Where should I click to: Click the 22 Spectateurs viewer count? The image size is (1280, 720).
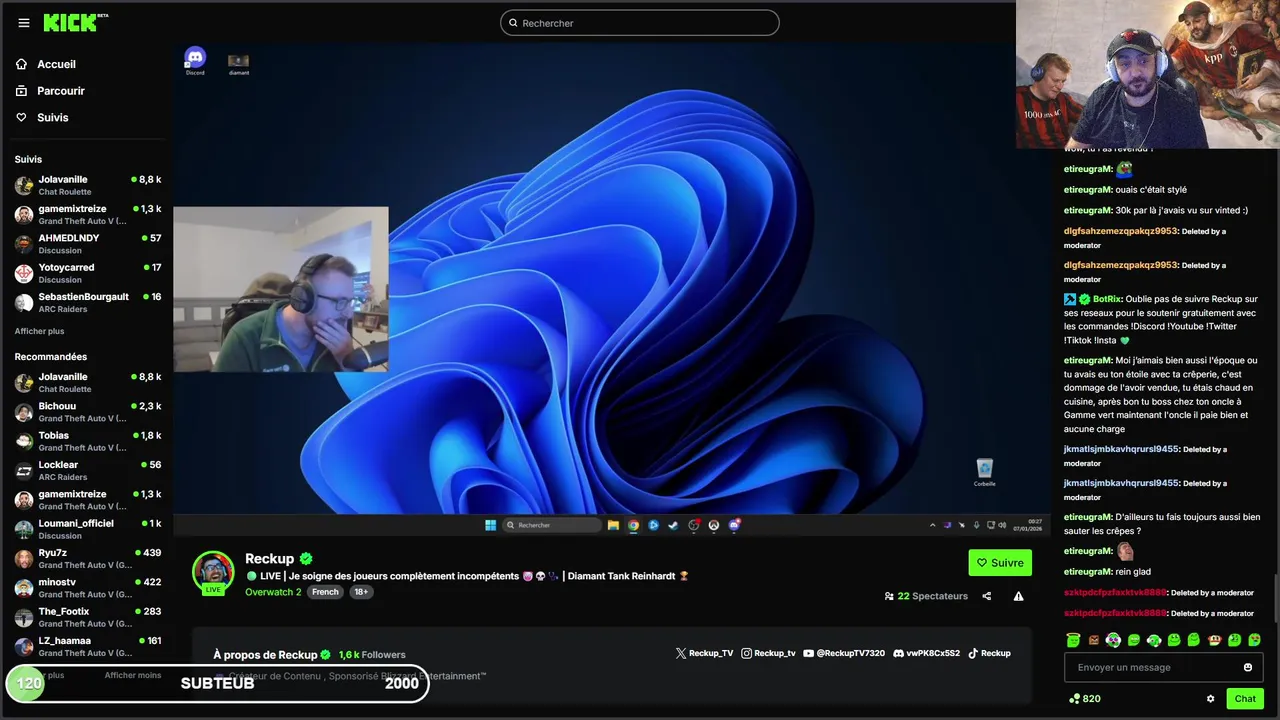pos(926,596)
